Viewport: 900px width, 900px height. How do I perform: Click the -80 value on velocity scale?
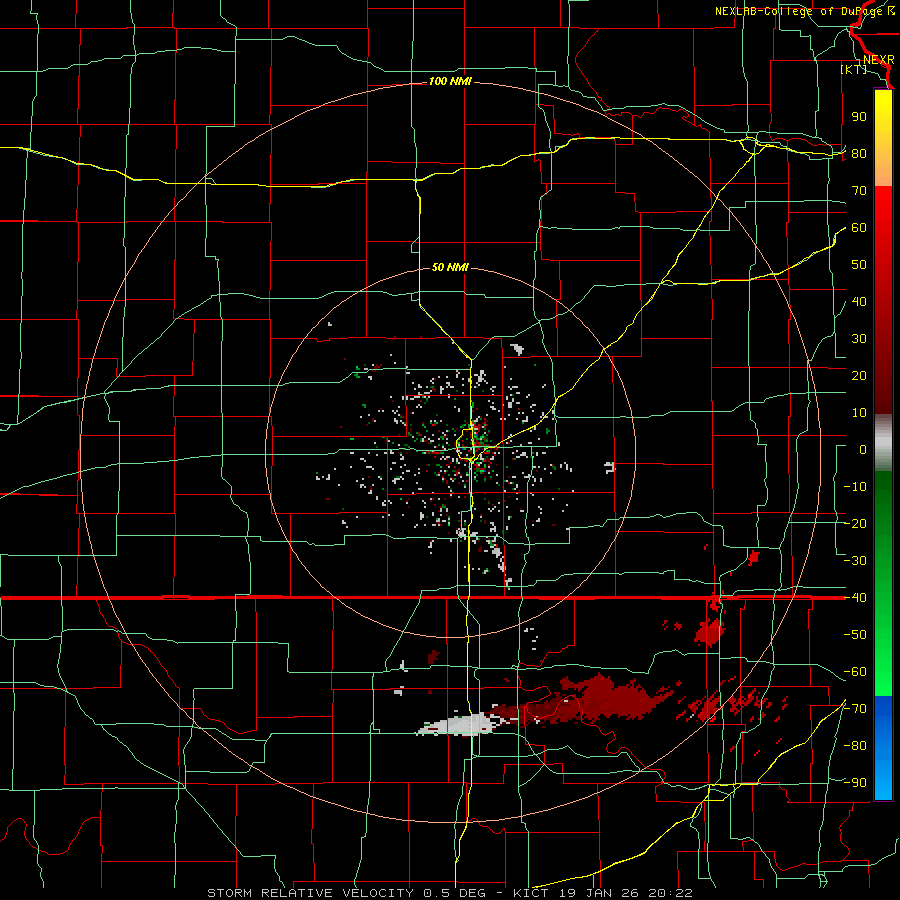[x=855, y=746]
